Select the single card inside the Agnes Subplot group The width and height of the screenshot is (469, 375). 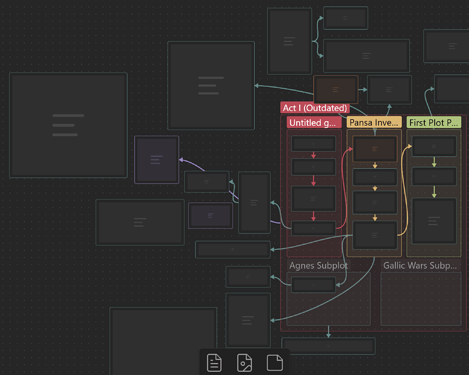(313, 285)
